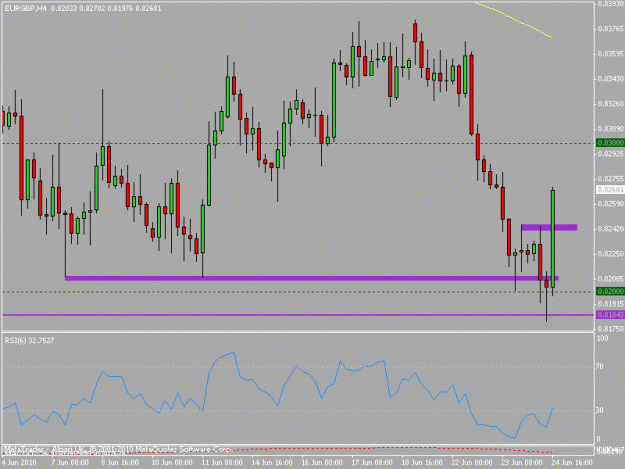
Task: Click the 23 Jun 08:00 time label
Action: (x=522, y=463)
